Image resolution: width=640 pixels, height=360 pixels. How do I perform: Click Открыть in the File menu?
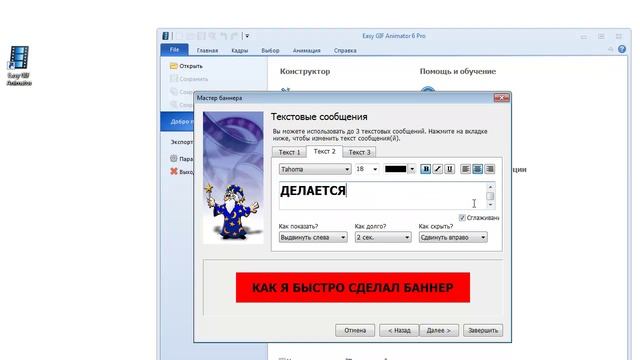(187, 66)
